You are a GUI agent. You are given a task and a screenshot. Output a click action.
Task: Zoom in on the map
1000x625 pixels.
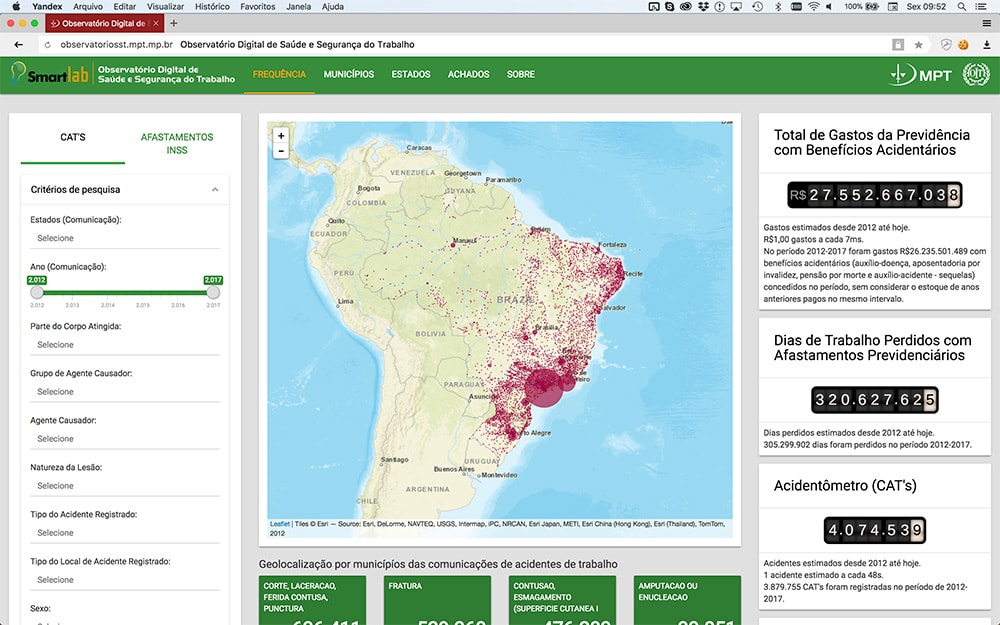[281, 135]
